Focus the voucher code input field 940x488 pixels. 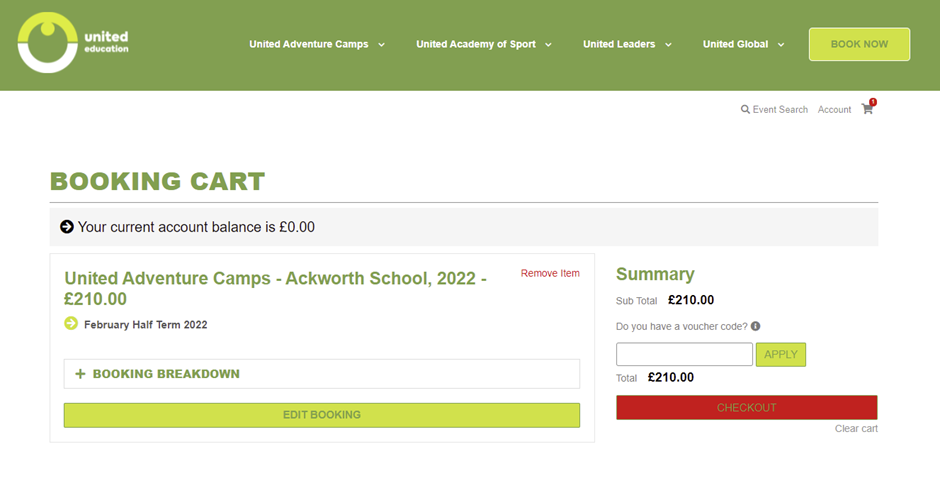tap(684, 354)
